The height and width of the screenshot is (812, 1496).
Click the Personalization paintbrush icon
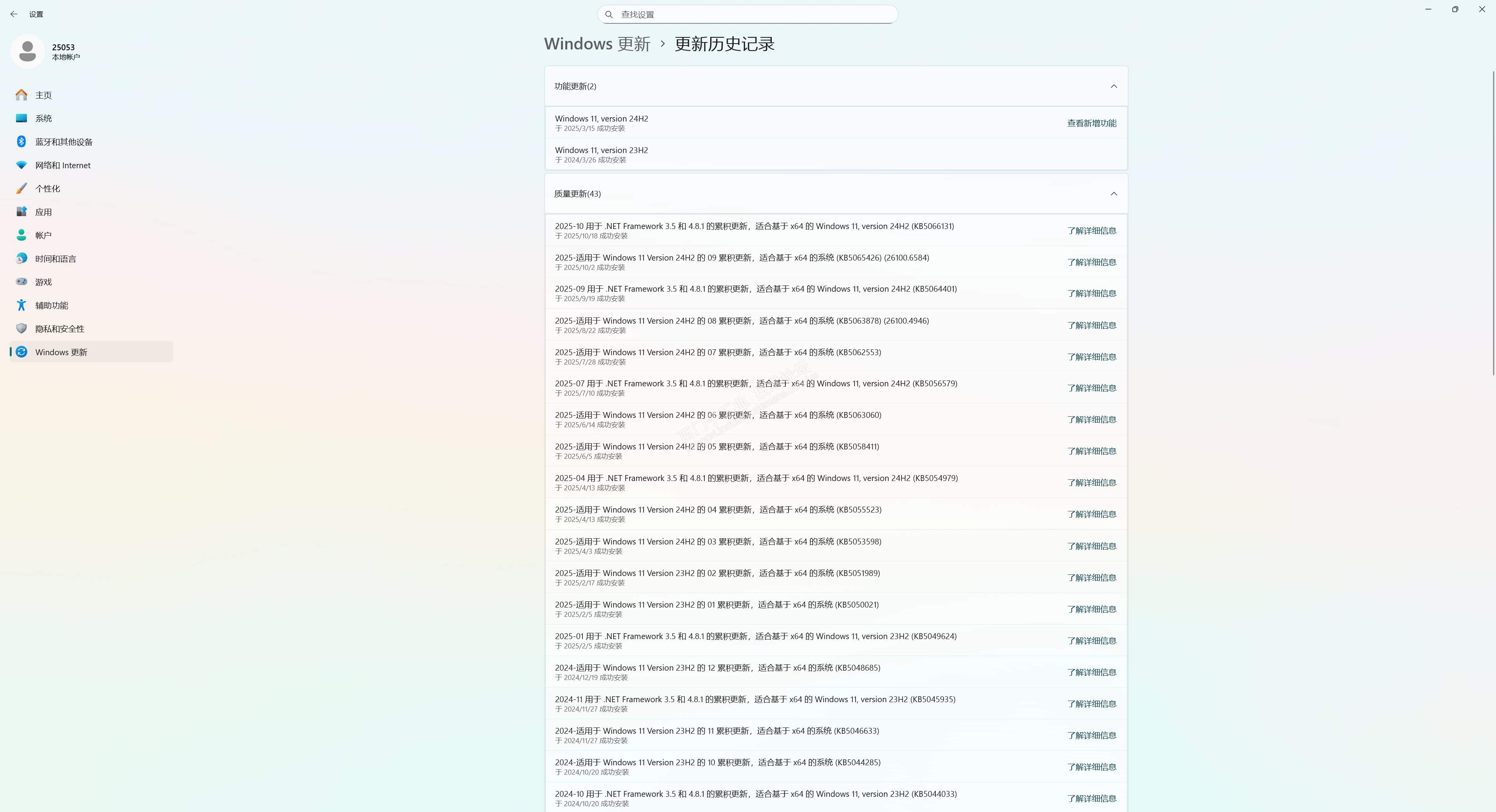21,188
